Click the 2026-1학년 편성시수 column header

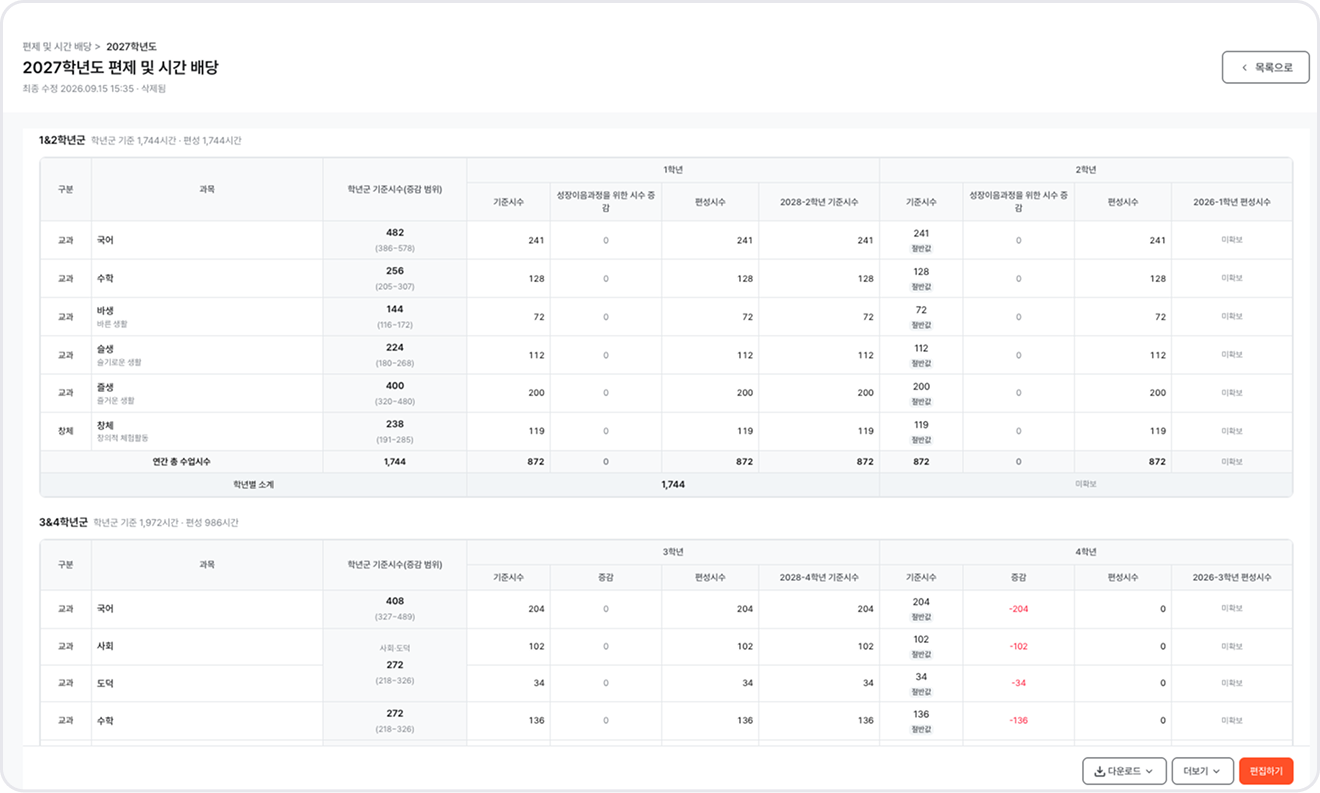[1232, 202]
